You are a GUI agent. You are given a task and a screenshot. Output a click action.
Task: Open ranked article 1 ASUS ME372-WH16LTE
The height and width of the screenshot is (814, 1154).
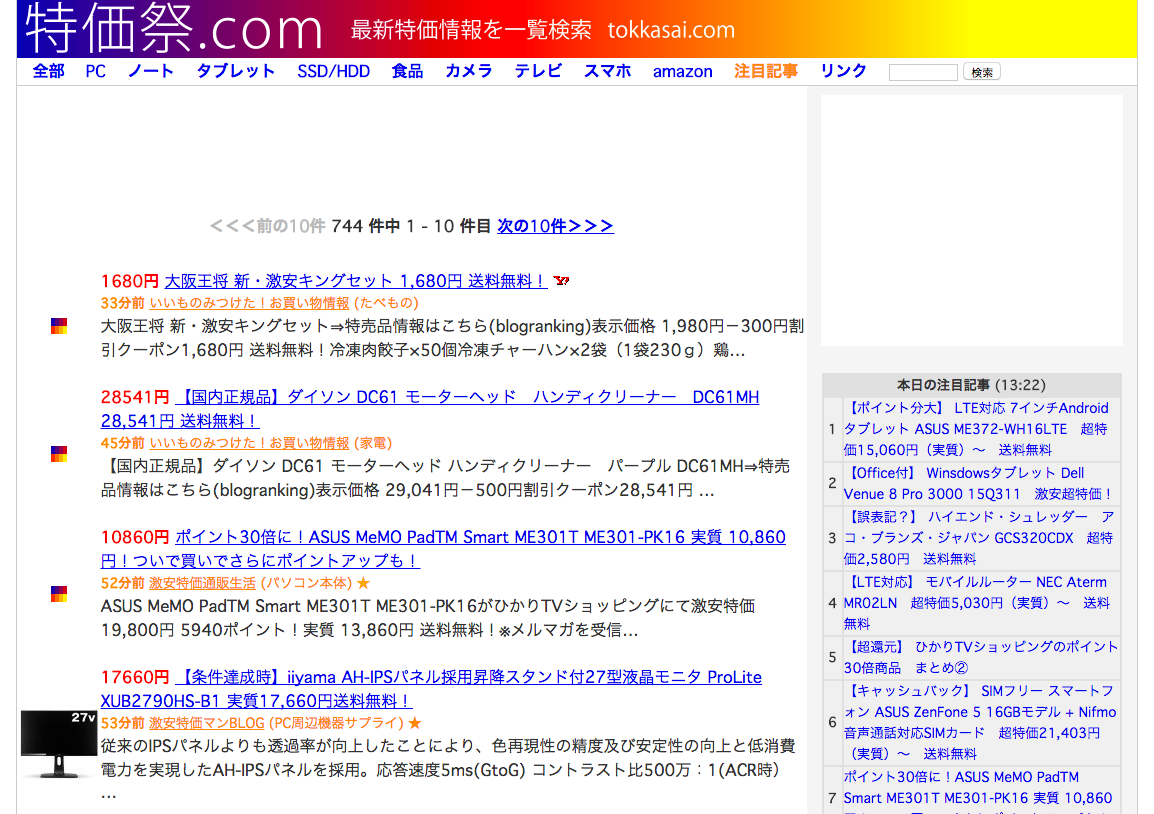pos(976,429)
